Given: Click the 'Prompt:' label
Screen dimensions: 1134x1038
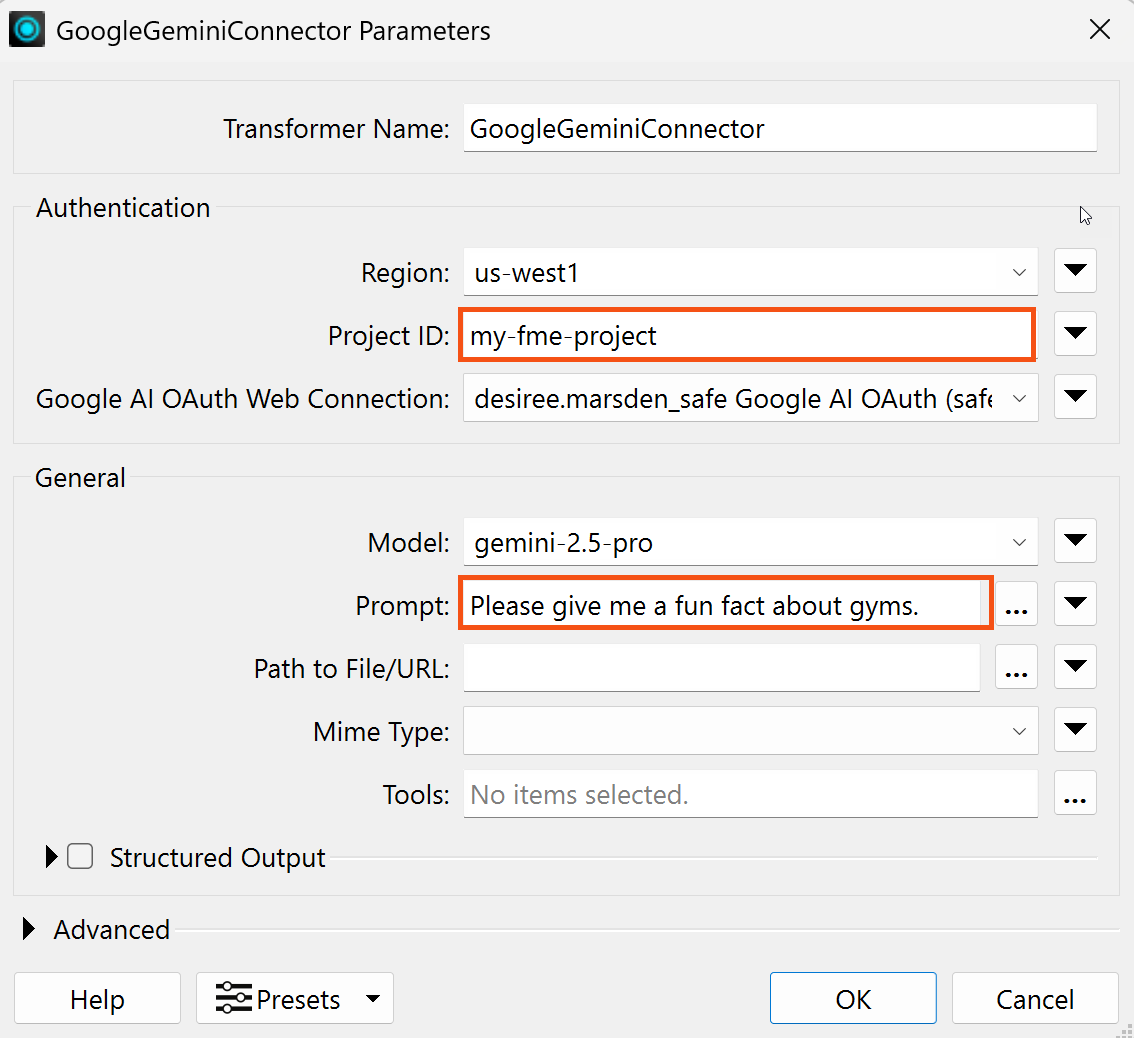Looking at the screenshot, I should [x=402, y=605].
